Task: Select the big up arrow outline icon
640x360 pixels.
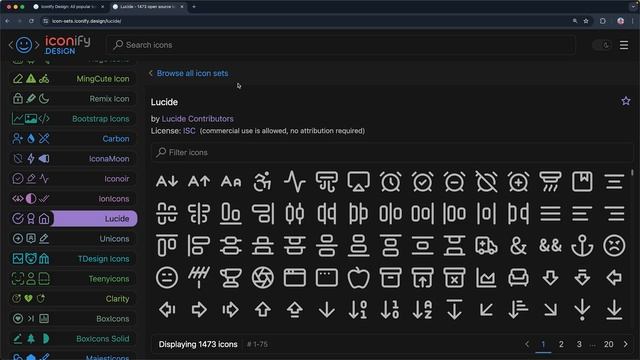Action: pyautogui.click(x=263, y=309)
